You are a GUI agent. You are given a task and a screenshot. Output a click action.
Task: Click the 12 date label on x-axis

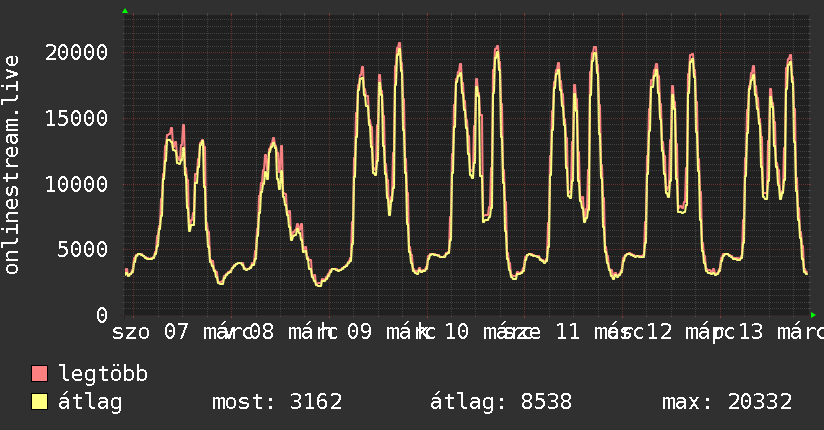click(x=660, y=332)
